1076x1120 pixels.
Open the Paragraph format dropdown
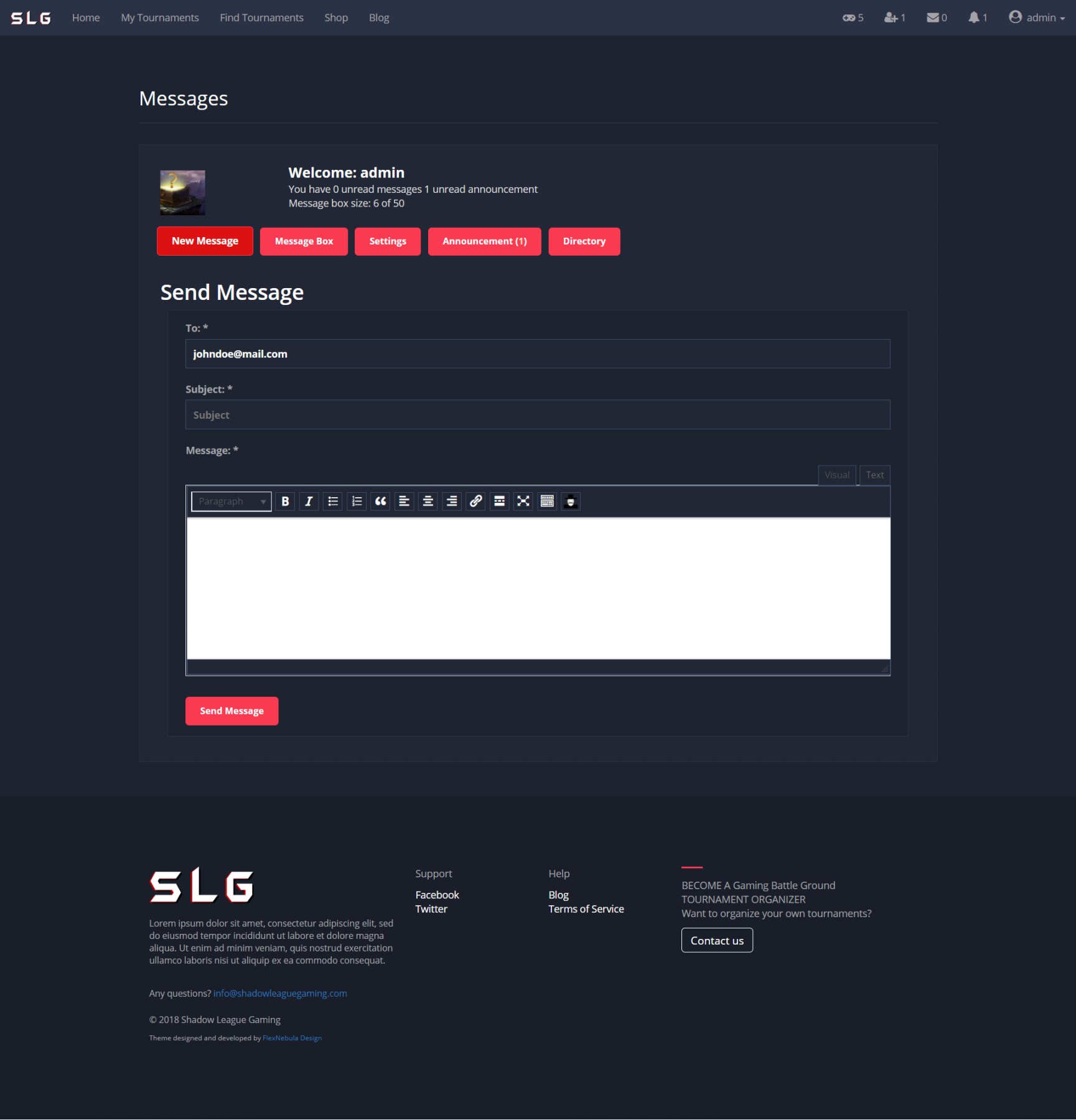coord(232,502)
